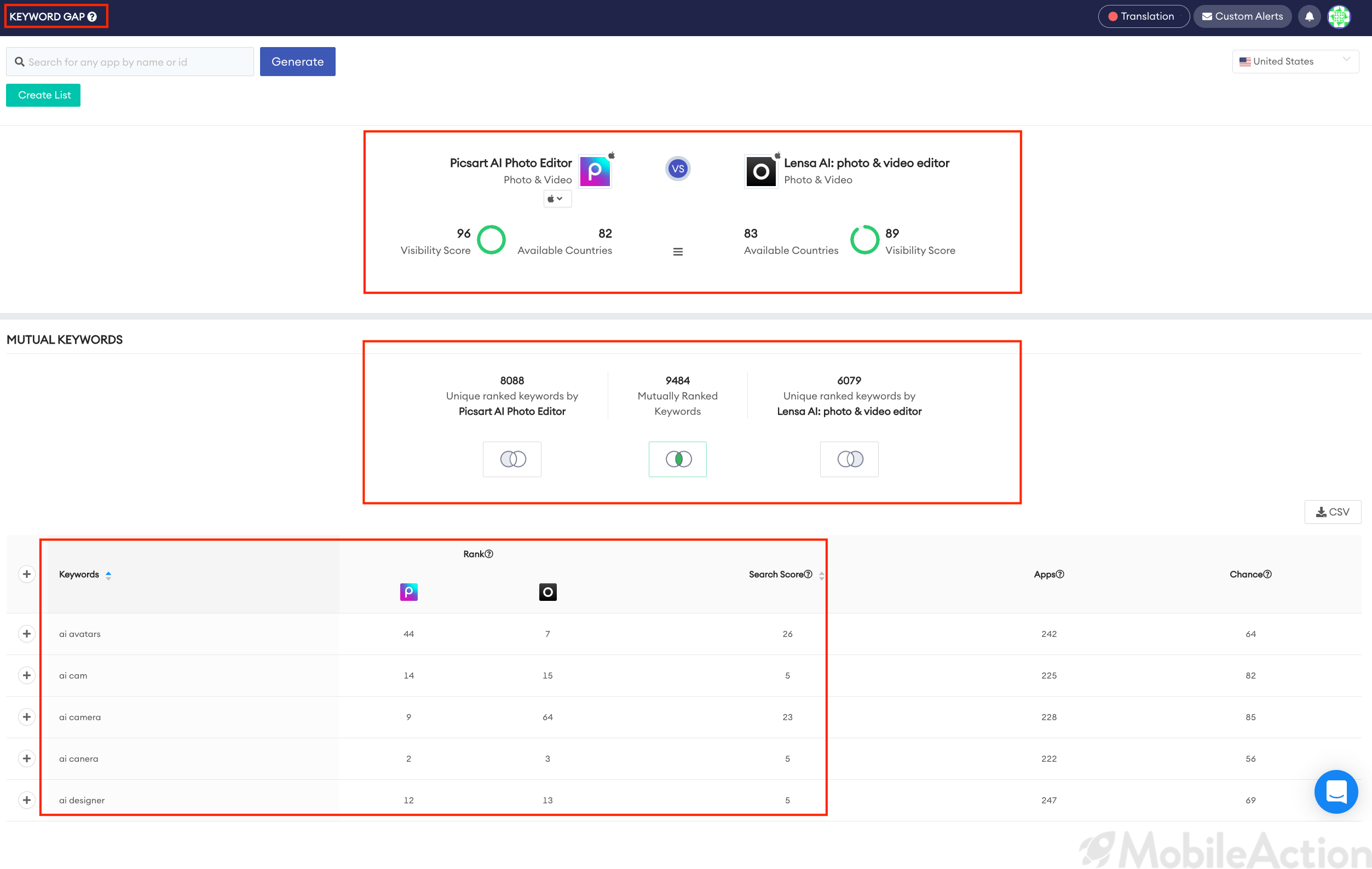The height and width of the screenshot is (869, 1372).
Task: Open the Rank column help icon
Action: [x=489, y=554]
